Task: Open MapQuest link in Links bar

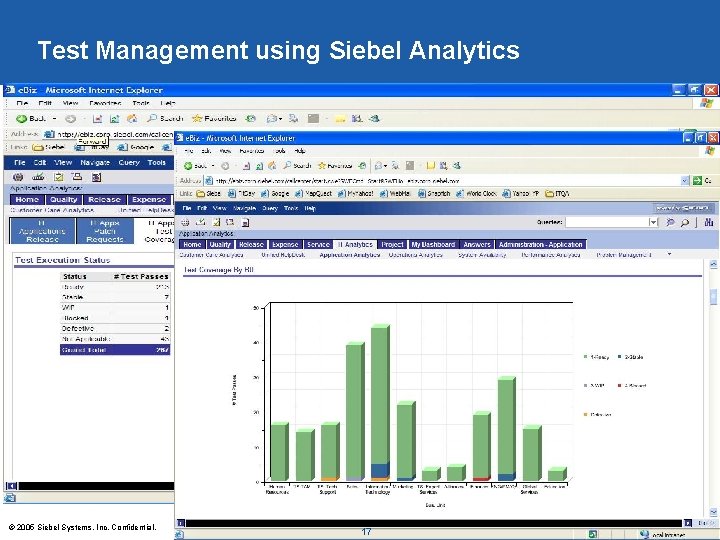Action: click(313, 194)
